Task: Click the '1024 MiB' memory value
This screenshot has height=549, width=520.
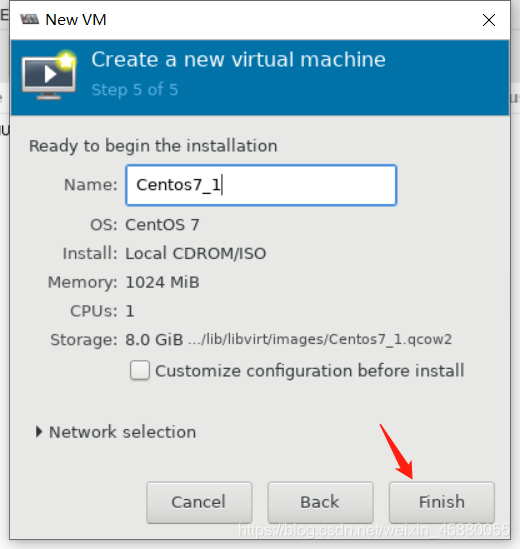Action: (x=162, y=282)
